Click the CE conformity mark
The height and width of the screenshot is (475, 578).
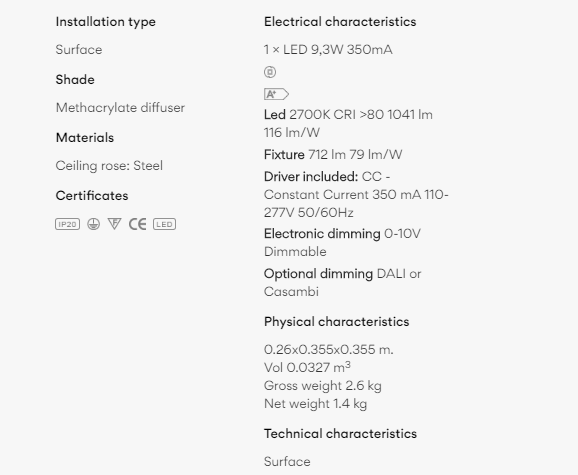click(137, 224)
